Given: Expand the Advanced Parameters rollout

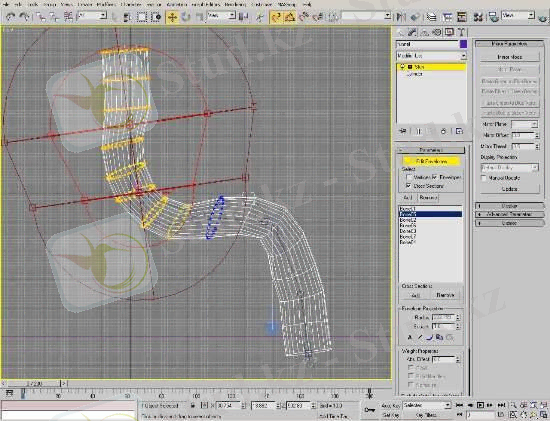Looking at the screenshot, I should coord(509,214).
